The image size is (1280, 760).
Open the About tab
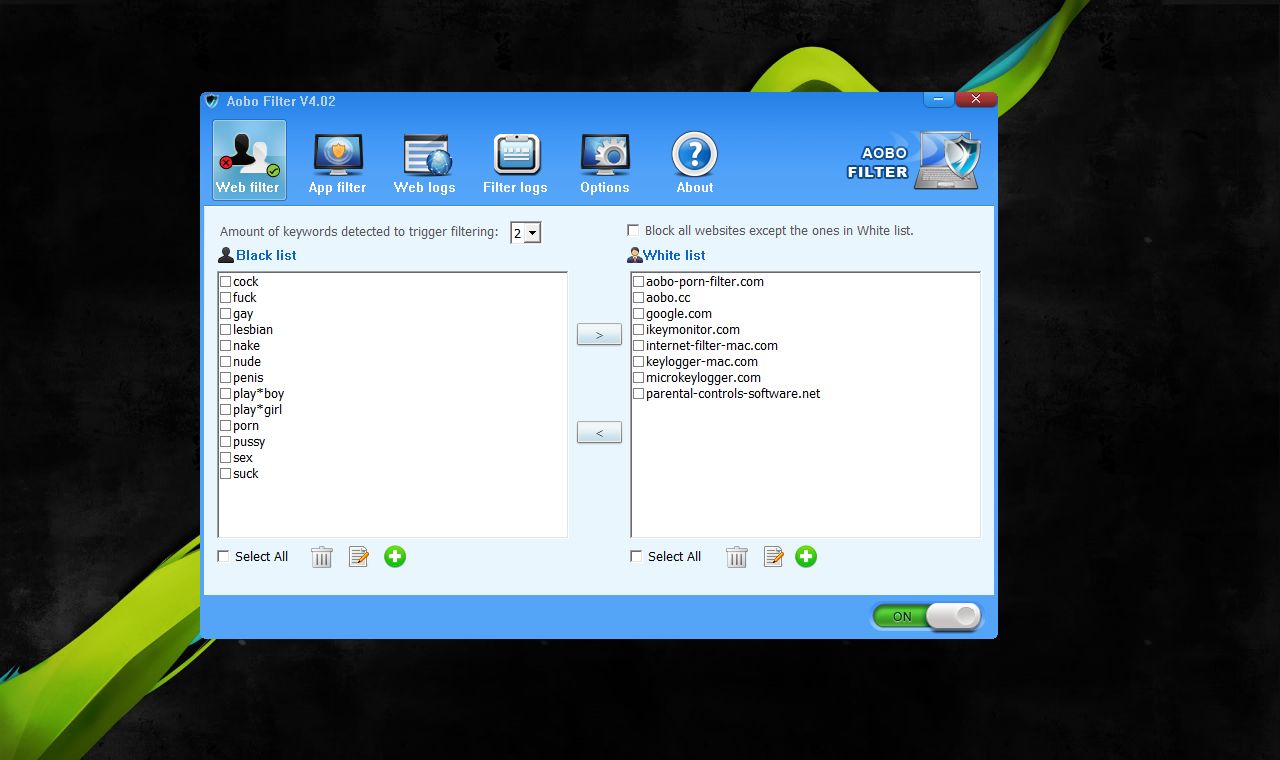coord(695,163)
